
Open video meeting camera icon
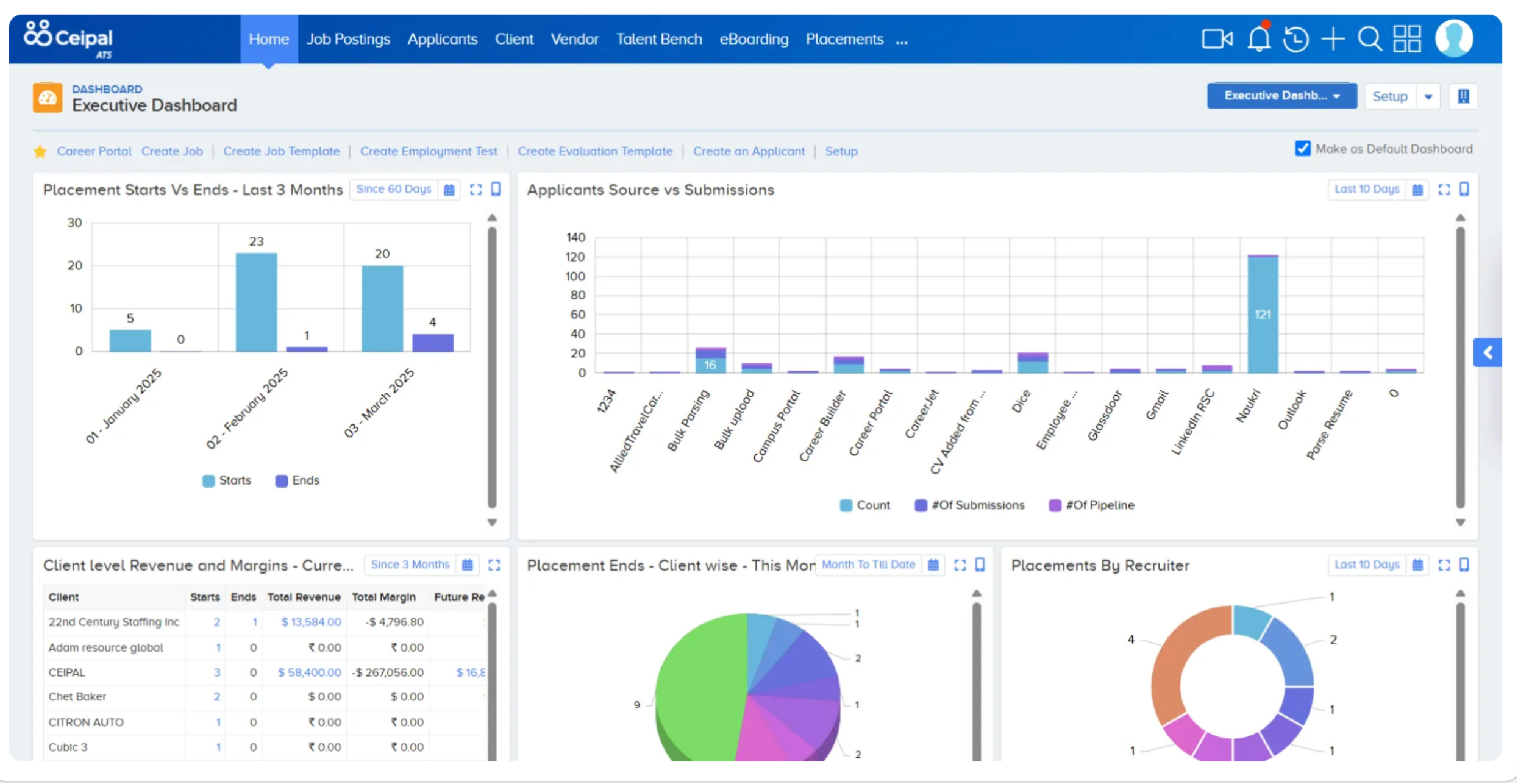point(1217,39)
